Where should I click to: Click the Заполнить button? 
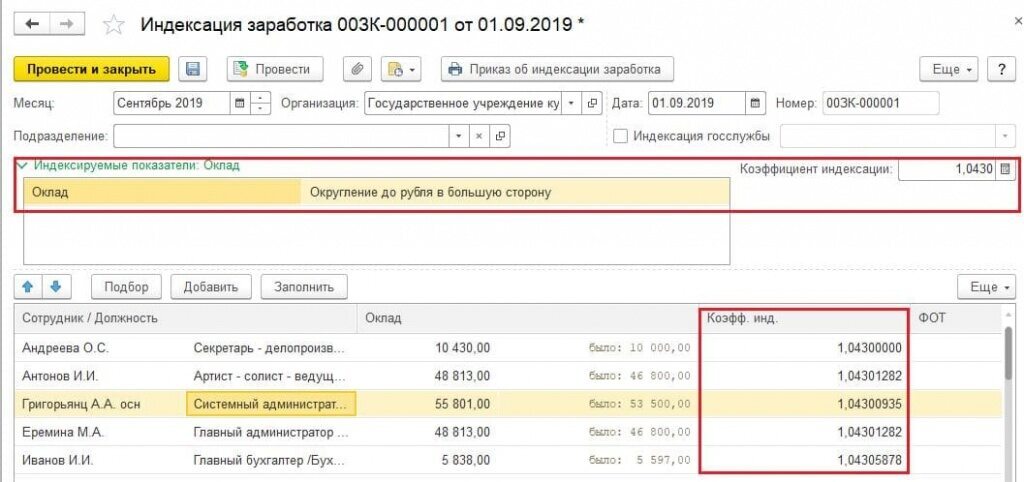(304, 287)
